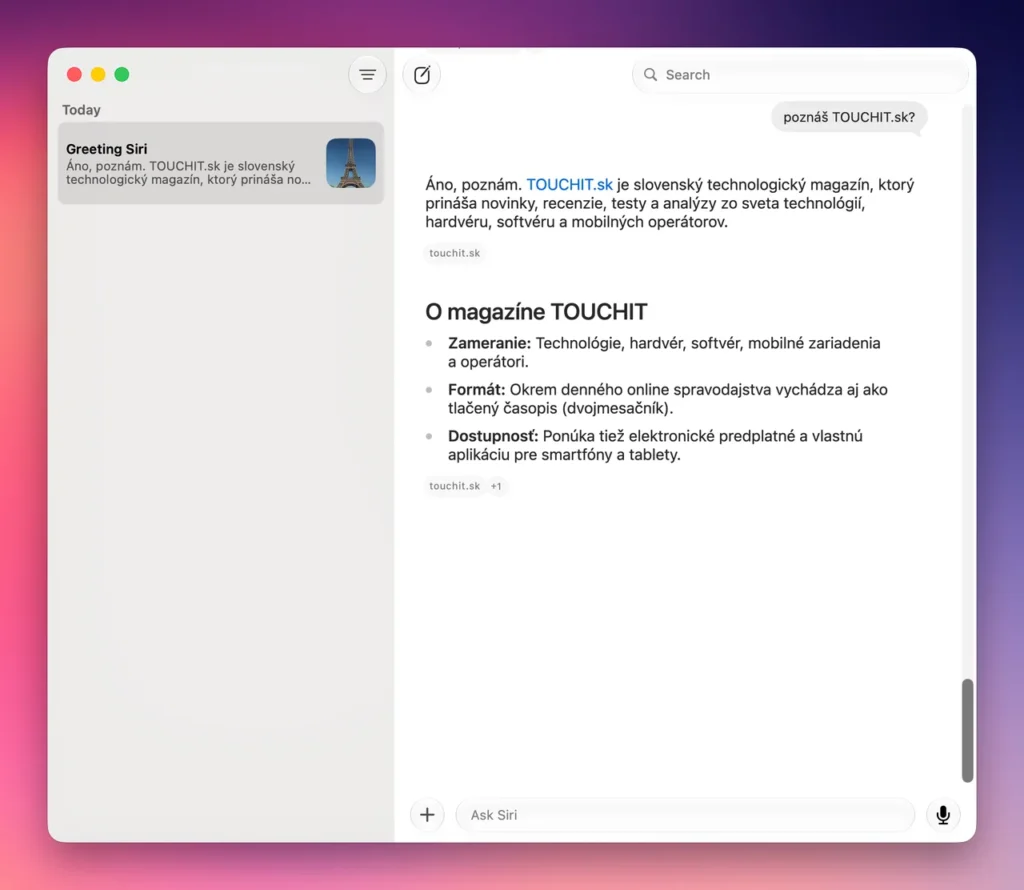Screen dimensions: 1024x890
Task: Focus the Ask Siri input field
Action: click(x=685, y=815)
